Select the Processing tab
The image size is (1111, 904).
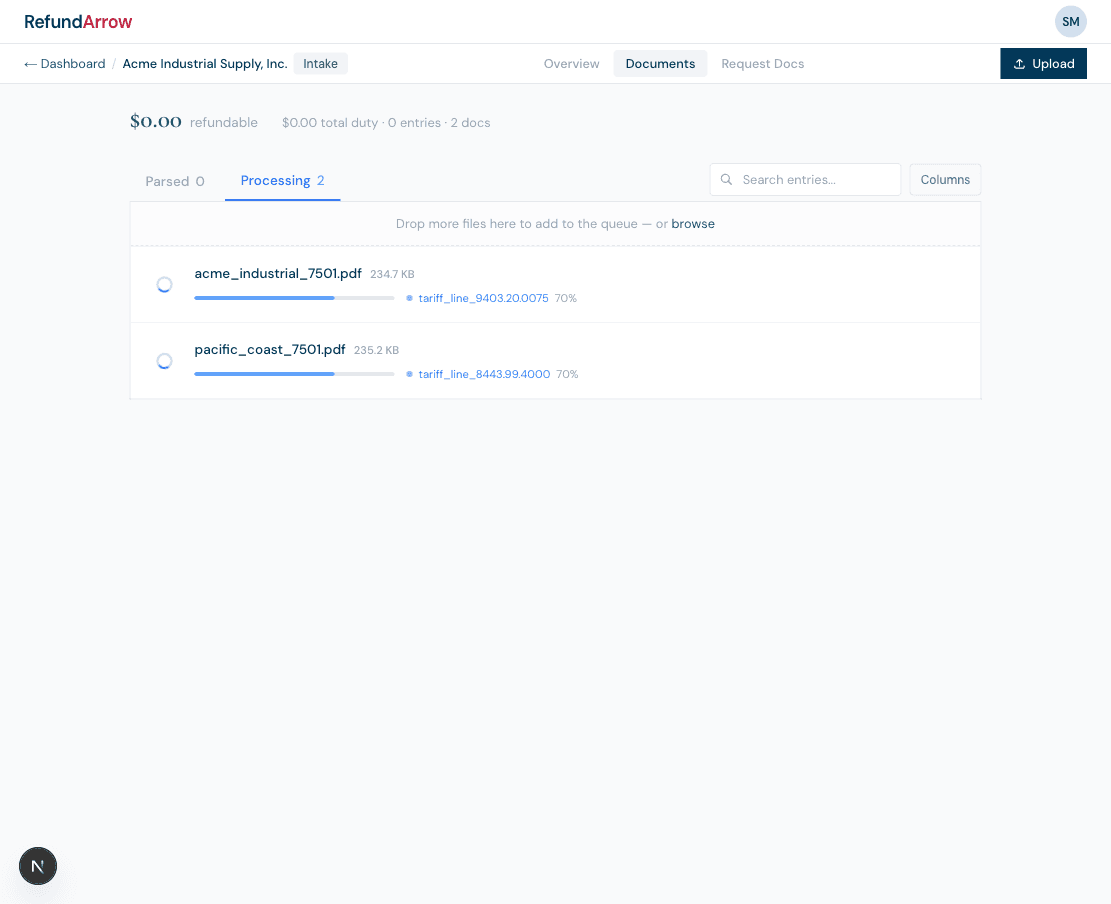282,180
